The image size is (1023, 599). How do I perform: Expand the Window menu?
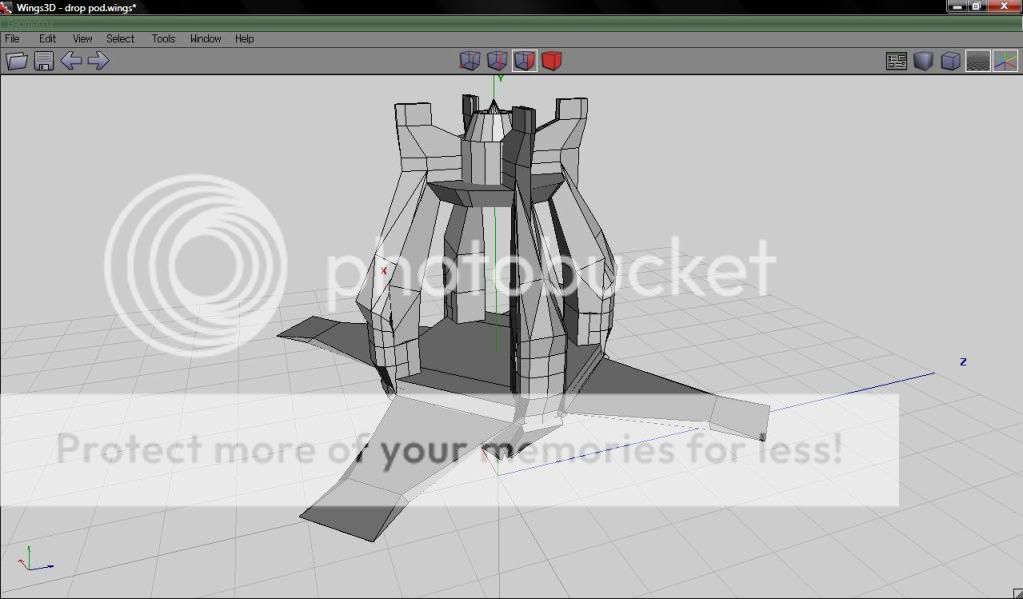(205, 39)
